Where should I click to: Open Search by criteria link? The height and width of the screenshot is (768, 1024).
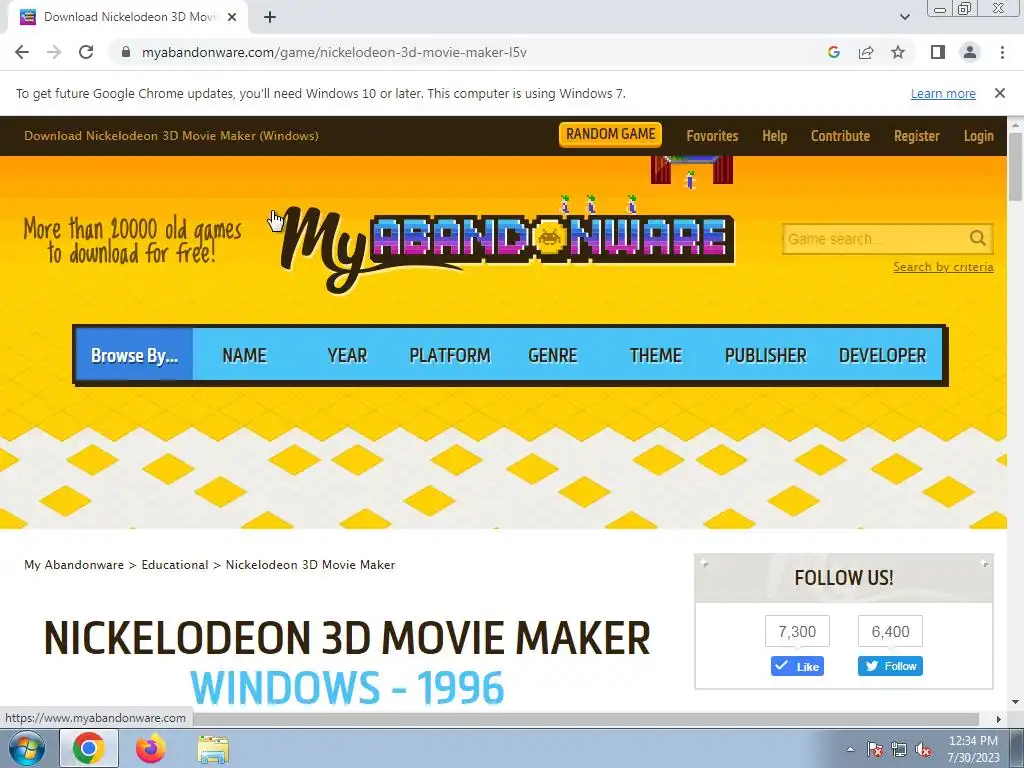coord(944,267)
